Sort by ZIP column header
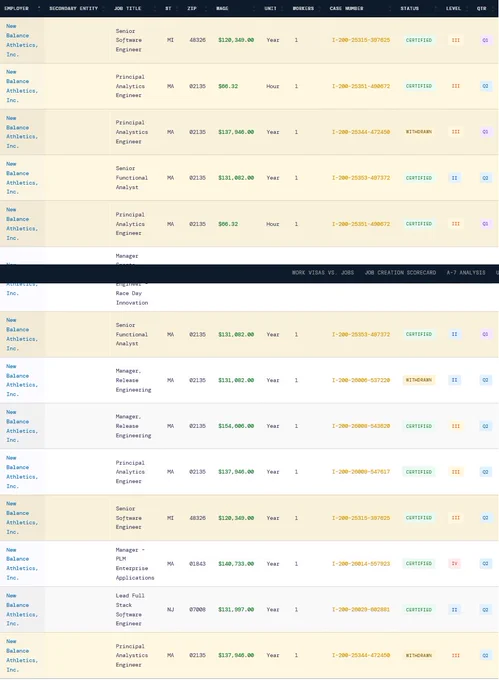 coord(192,8)
